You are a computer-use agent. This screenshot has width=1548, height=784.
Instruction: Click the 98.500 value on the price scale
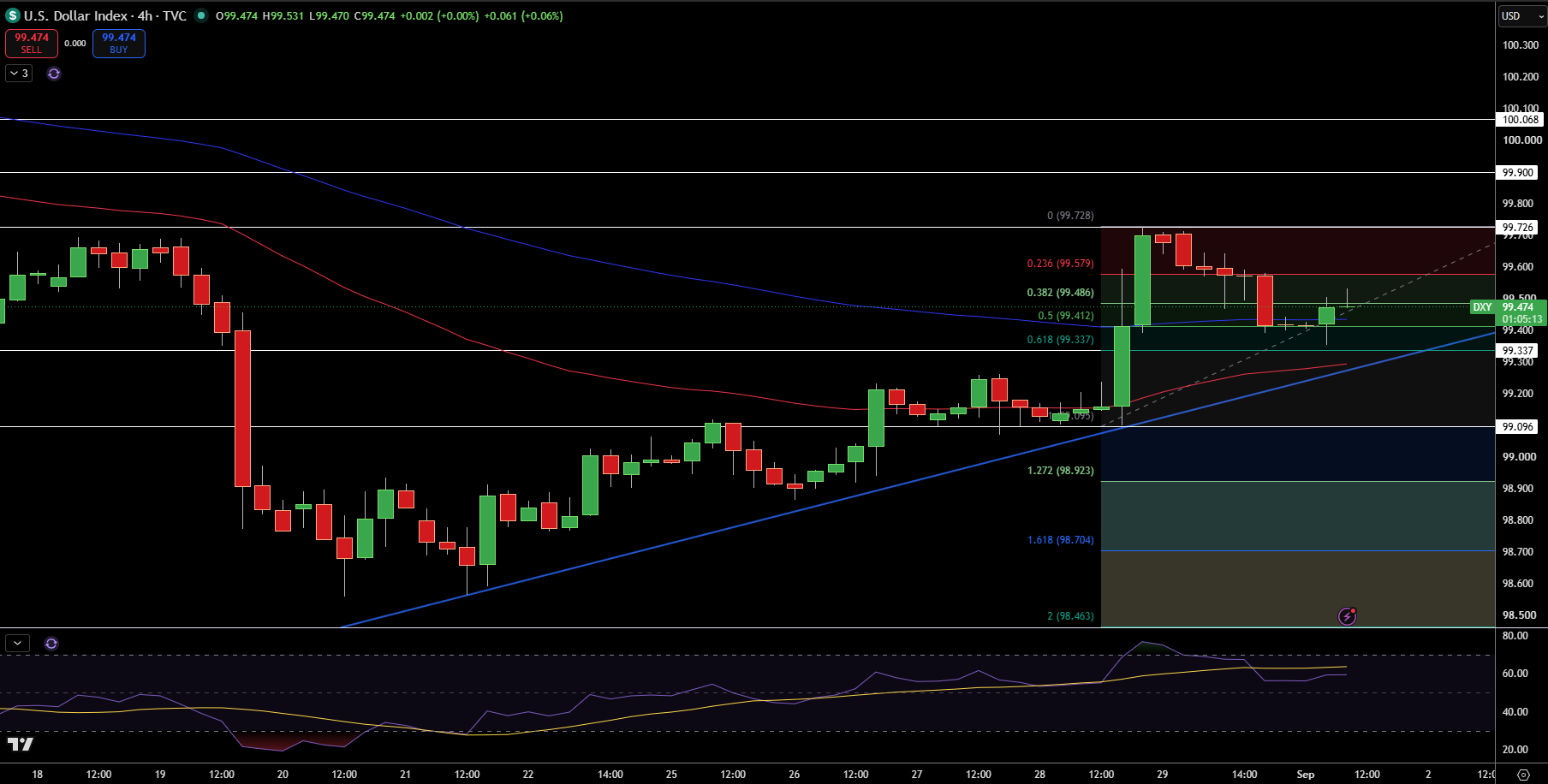click(1519, 615)
